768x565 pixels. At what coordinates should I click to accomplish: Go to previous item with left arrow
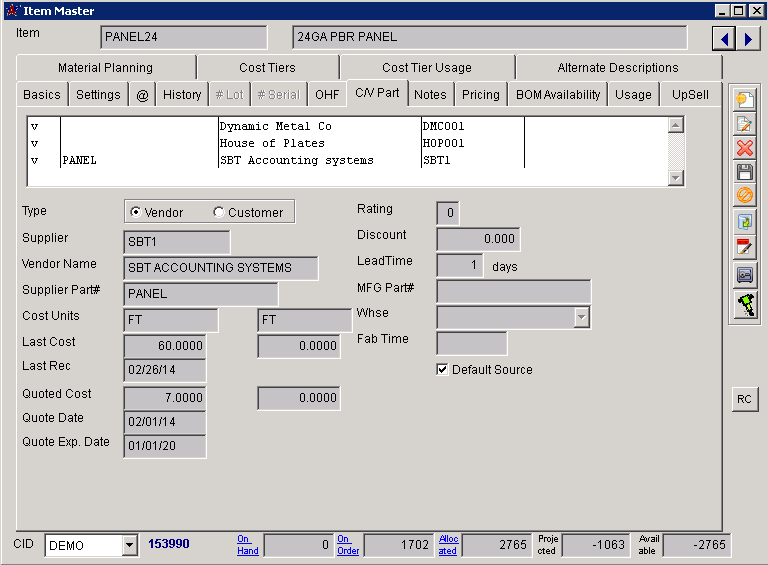723,39
